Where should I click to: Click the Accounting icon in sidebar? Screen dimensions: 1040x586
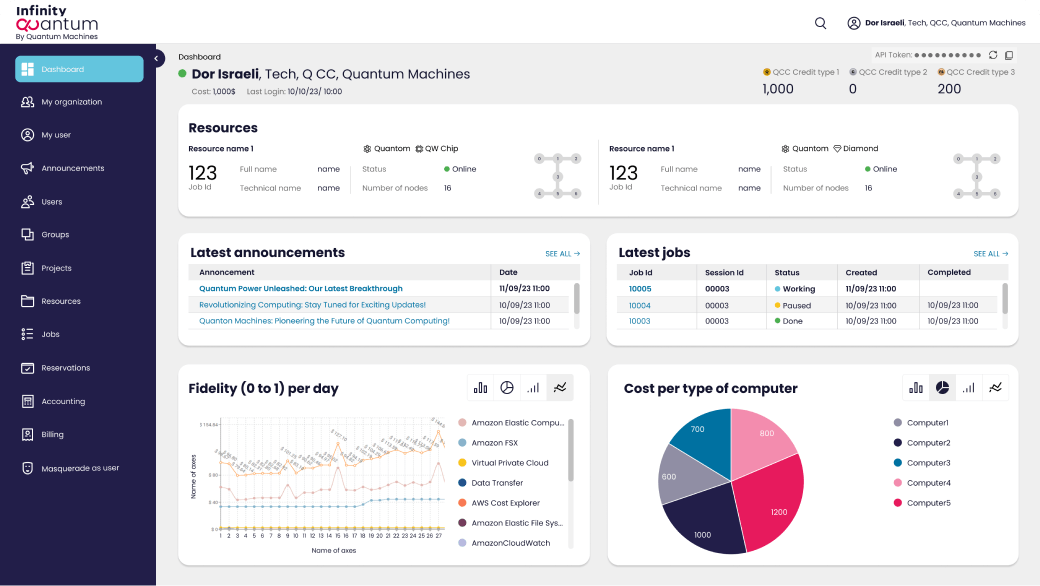28,401
